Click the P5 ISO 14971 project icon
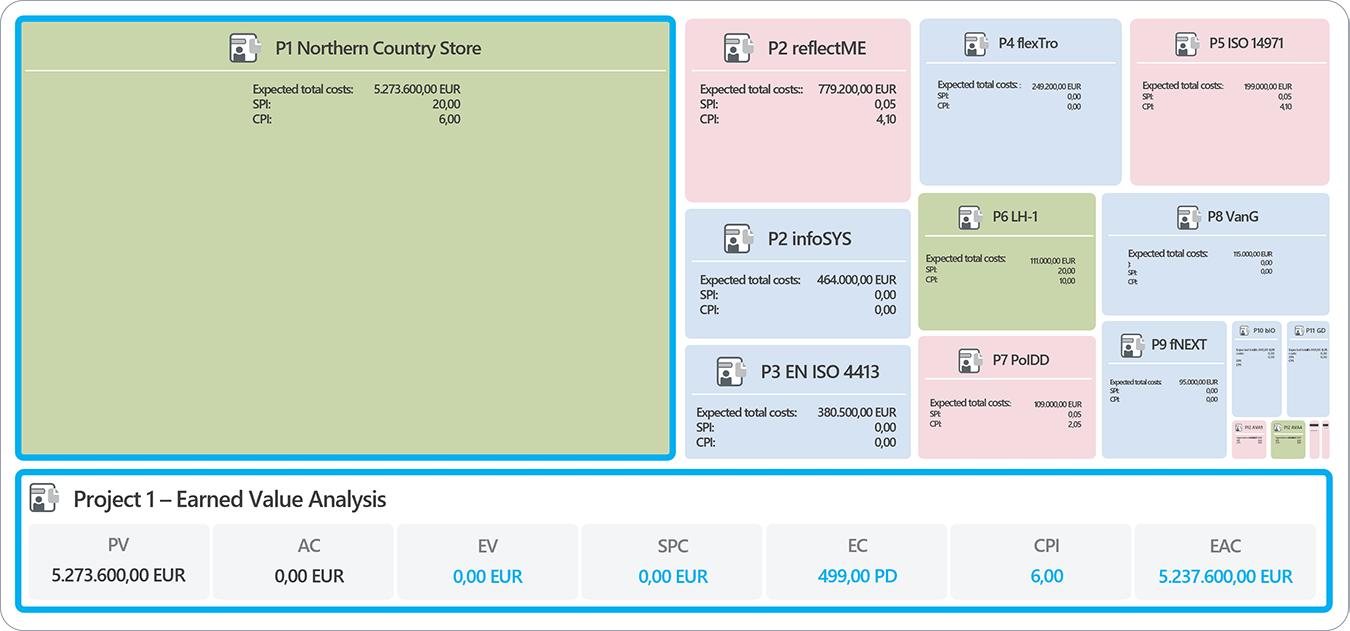The image size is (1350, 631). point(1186,44)
